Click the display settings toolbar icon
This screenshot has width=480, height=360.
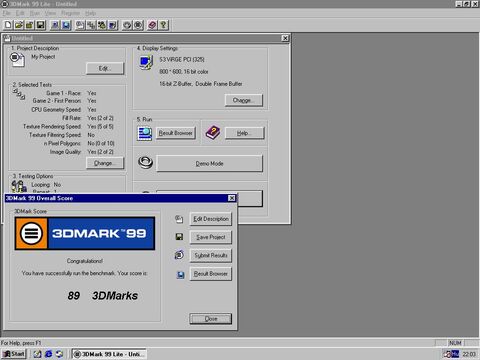(113, 25)
